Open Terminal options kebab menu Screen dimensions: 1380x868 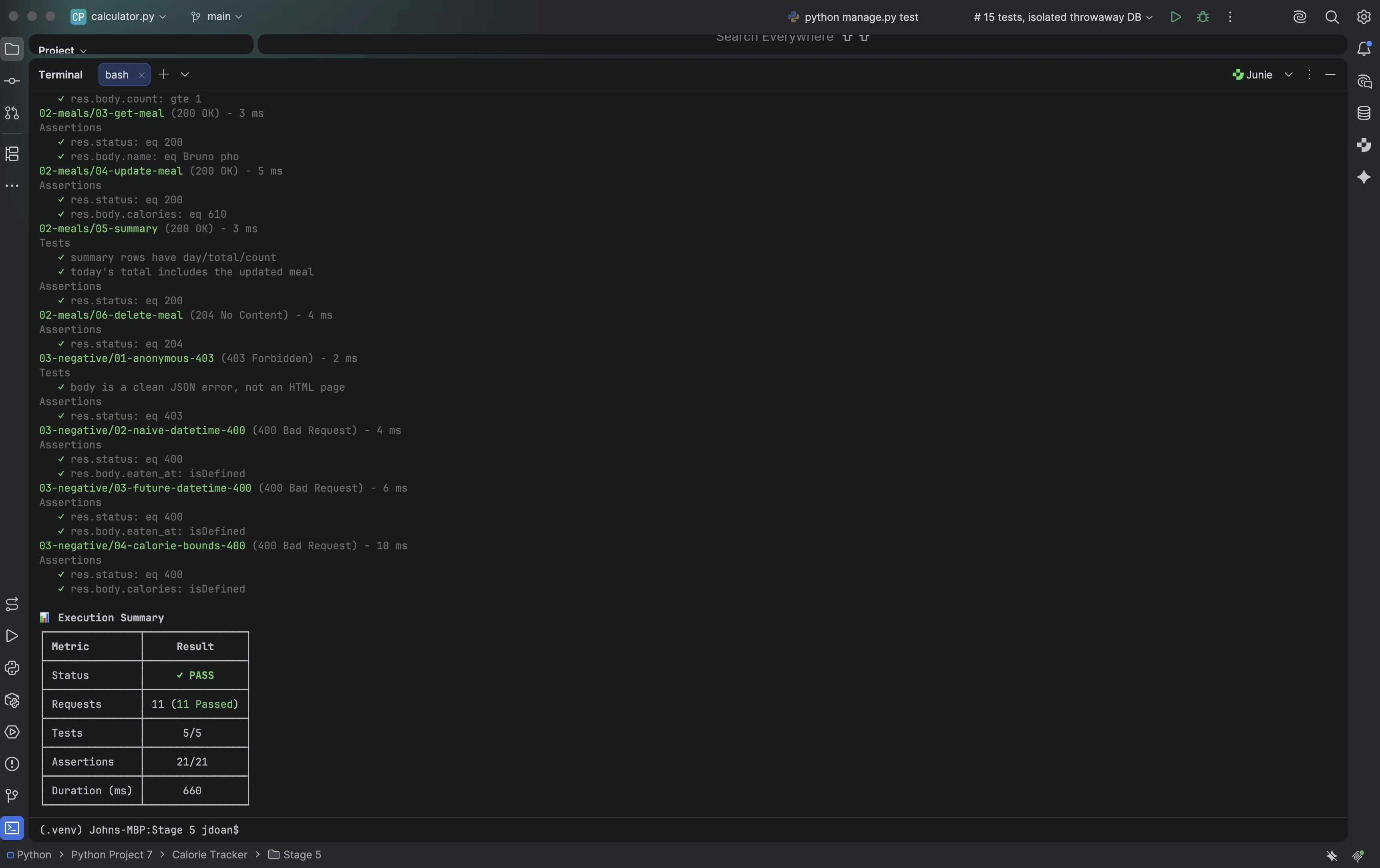1309,74
